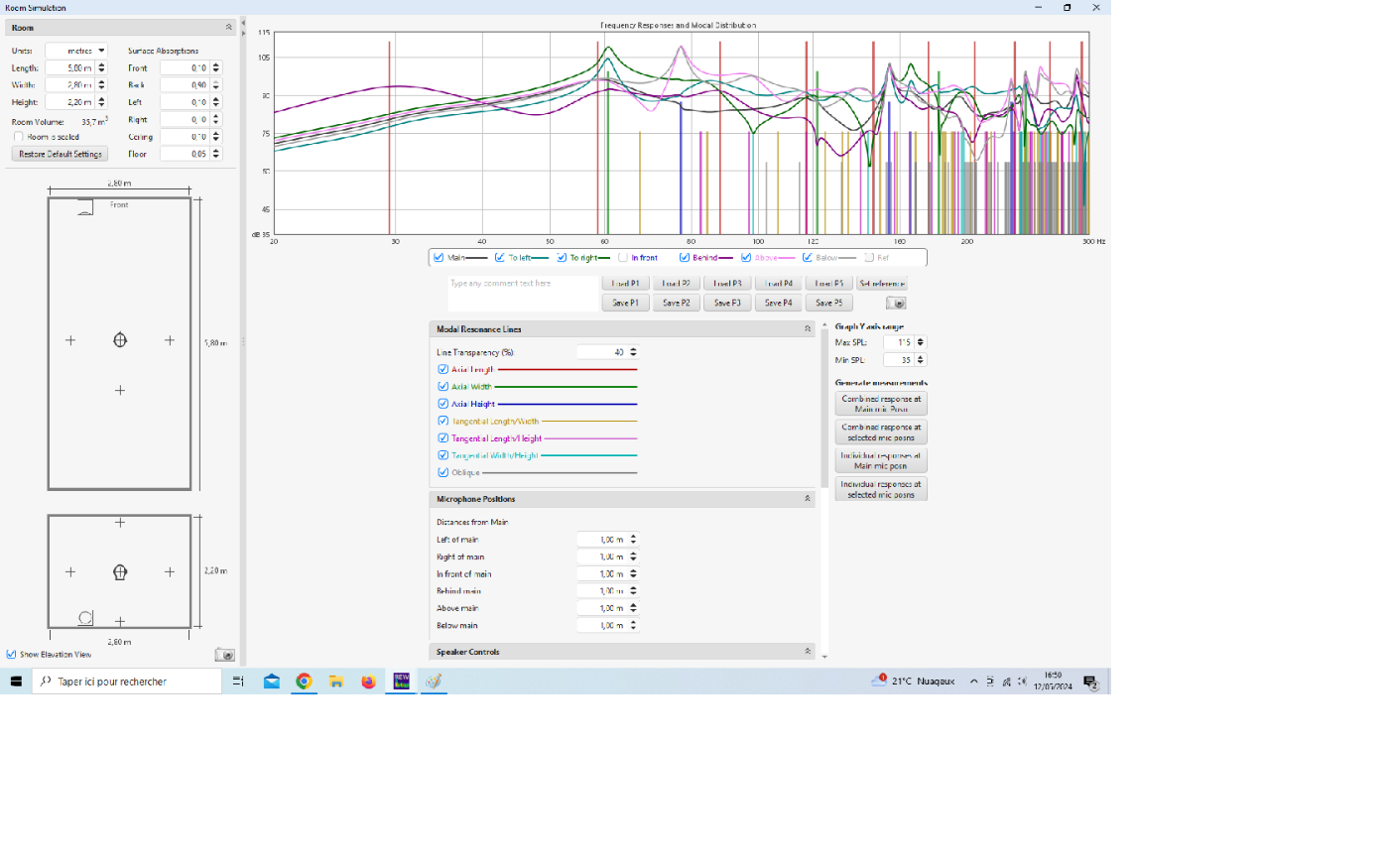The height and width of the screenshot is (868, 1389).
Task: Open the Paint app in taskbar
Action: (x=434, y=682)
